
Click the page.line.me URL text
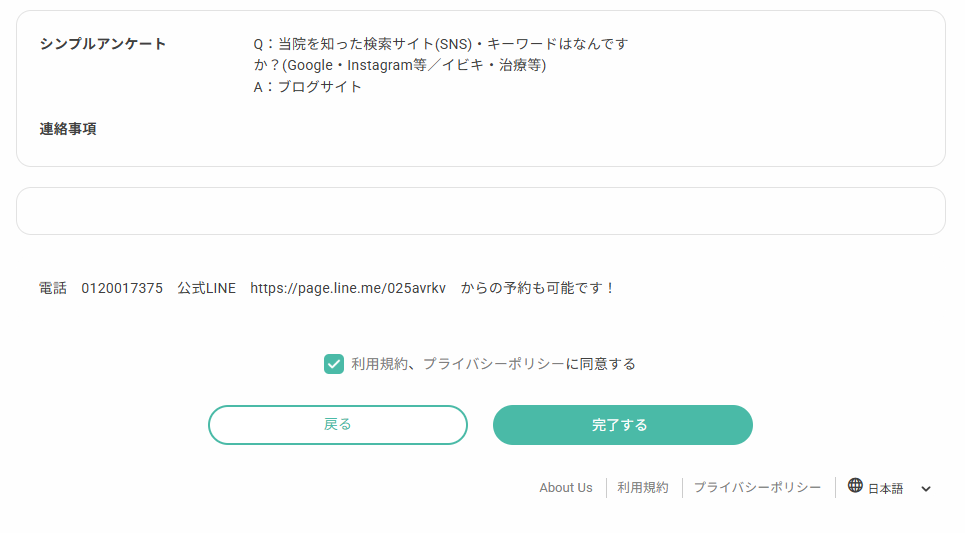click(x=348, y=288)
